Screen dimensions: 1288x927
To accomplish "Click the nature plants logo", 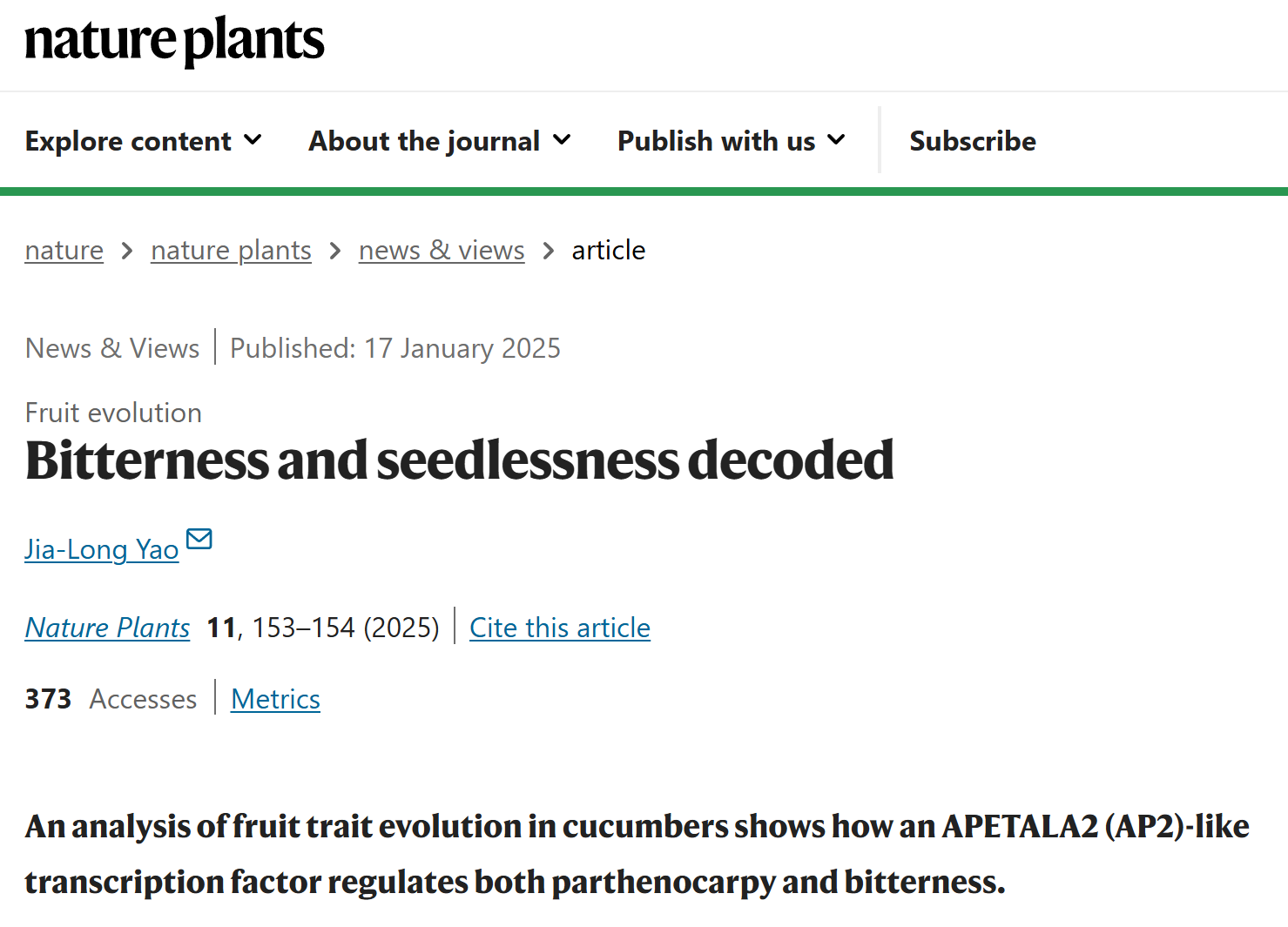I will click(x=174, y=41).
